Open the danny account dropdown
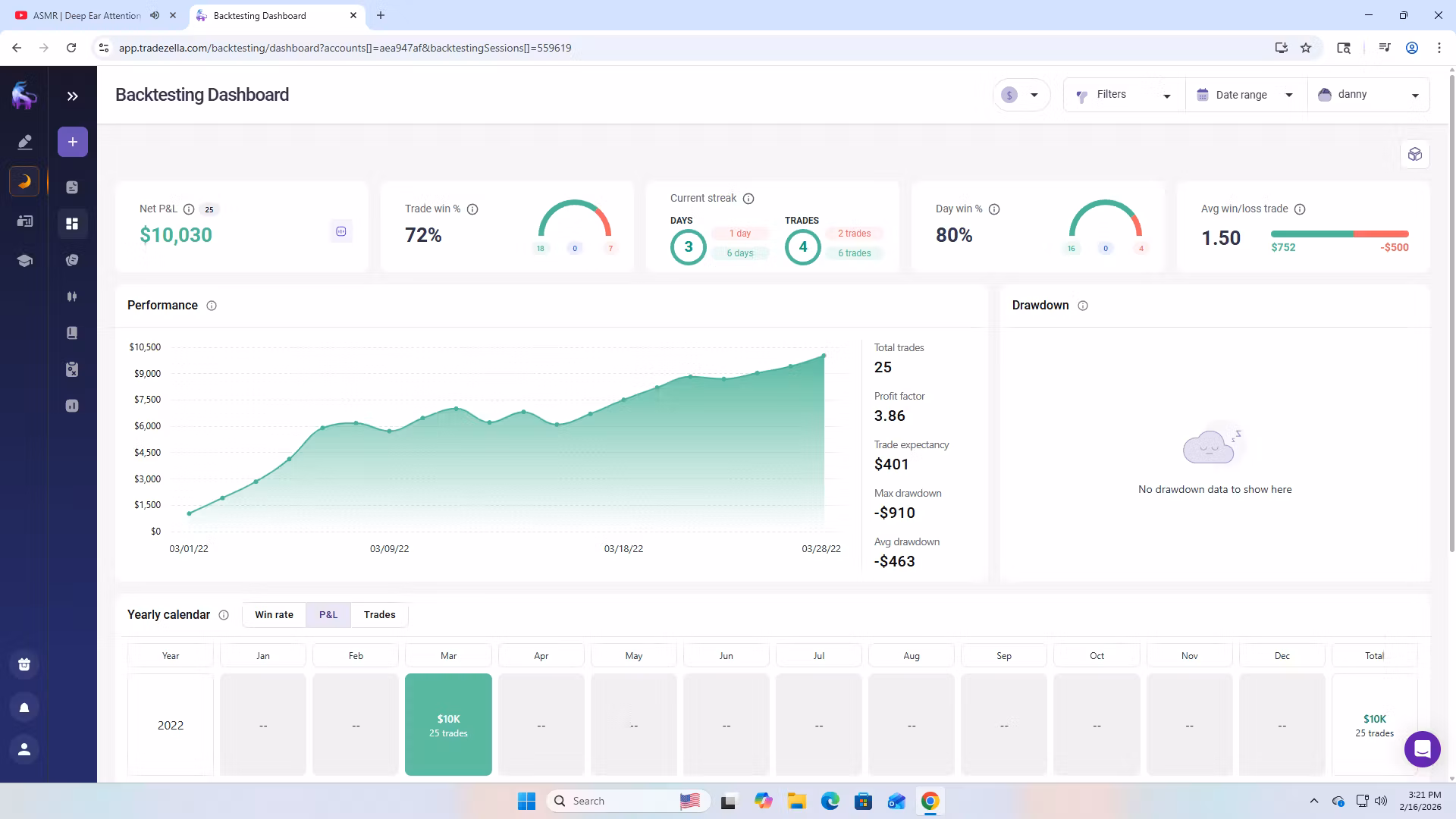 pos(1369,95)
